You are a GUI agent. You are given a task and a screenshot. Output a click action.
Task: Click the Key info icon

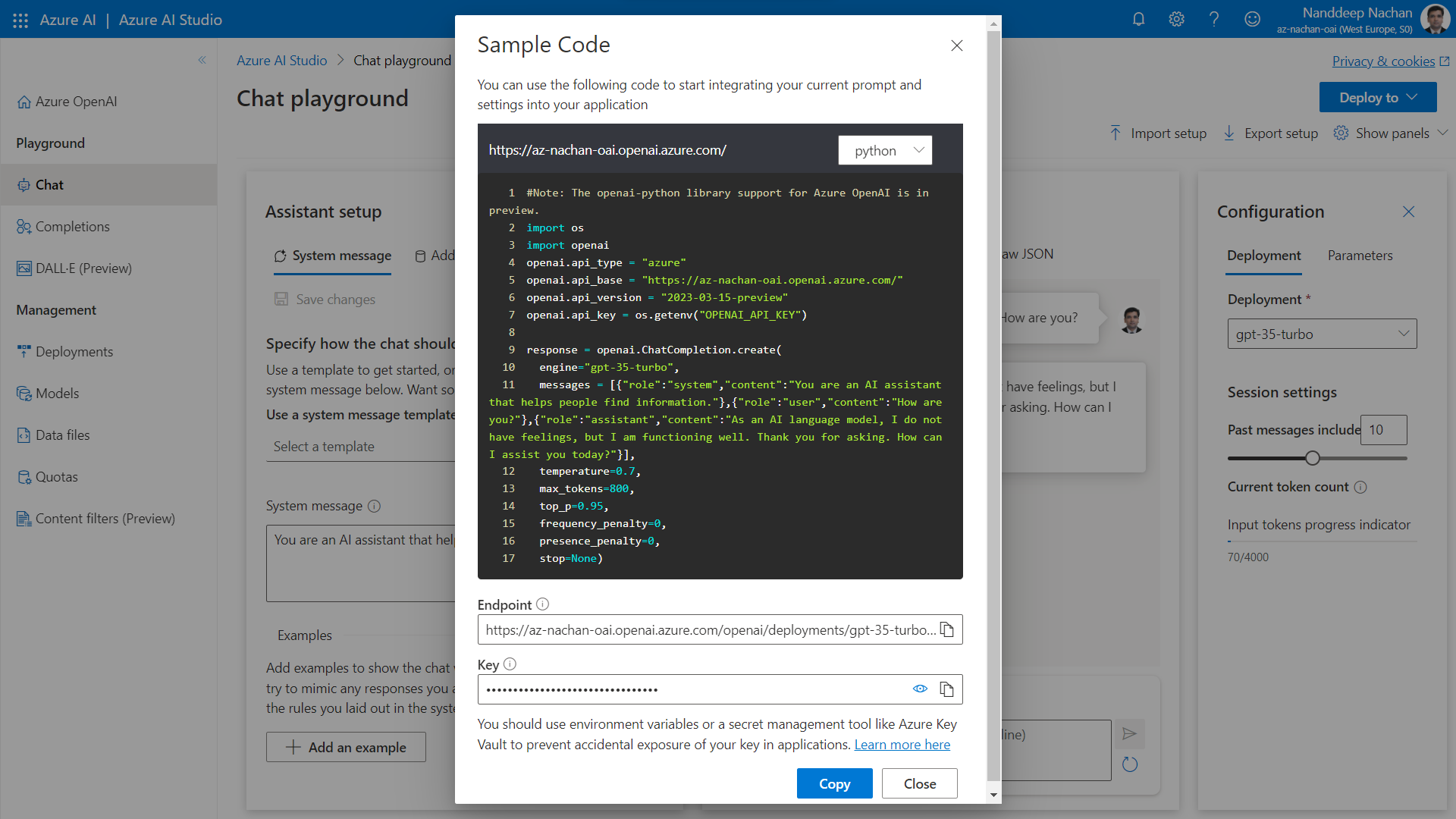click(510, 664)
